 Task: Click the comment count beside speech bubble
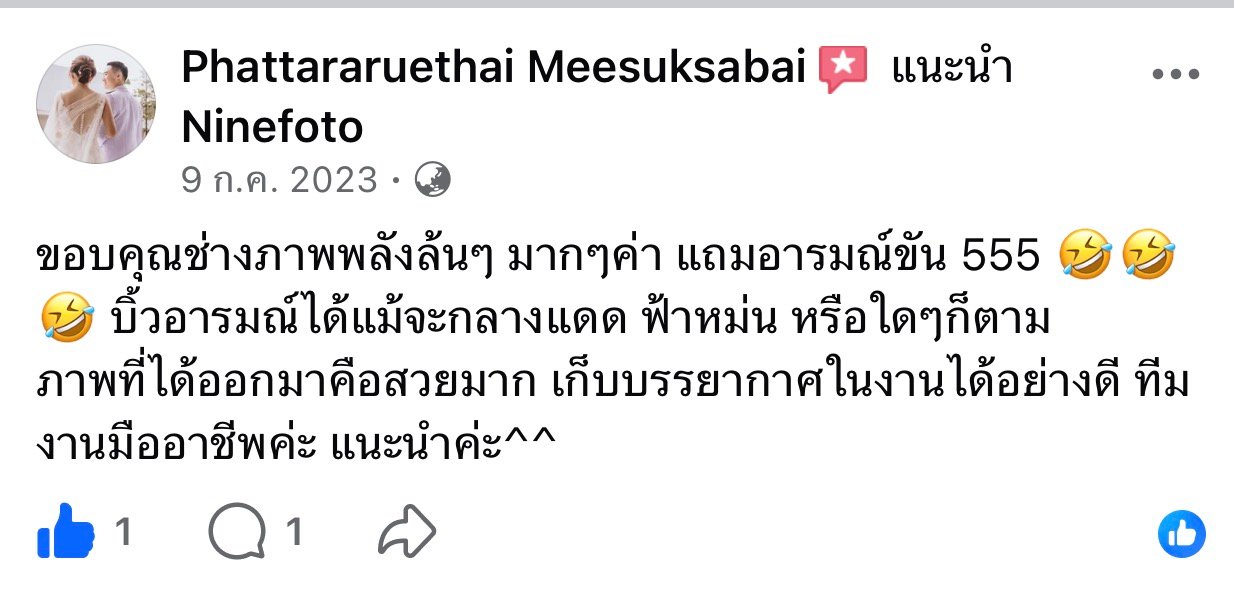(293, 532)
